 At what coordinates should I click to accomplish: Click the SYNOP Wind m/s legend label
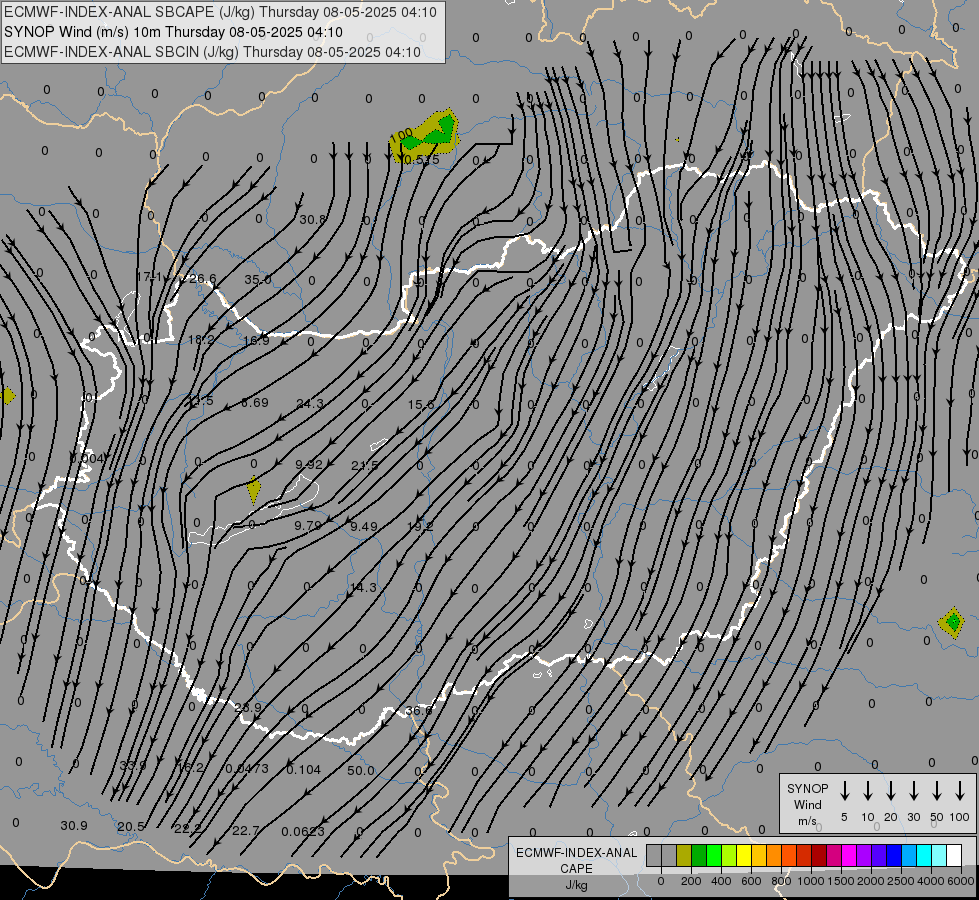click(x=807, y=805)
